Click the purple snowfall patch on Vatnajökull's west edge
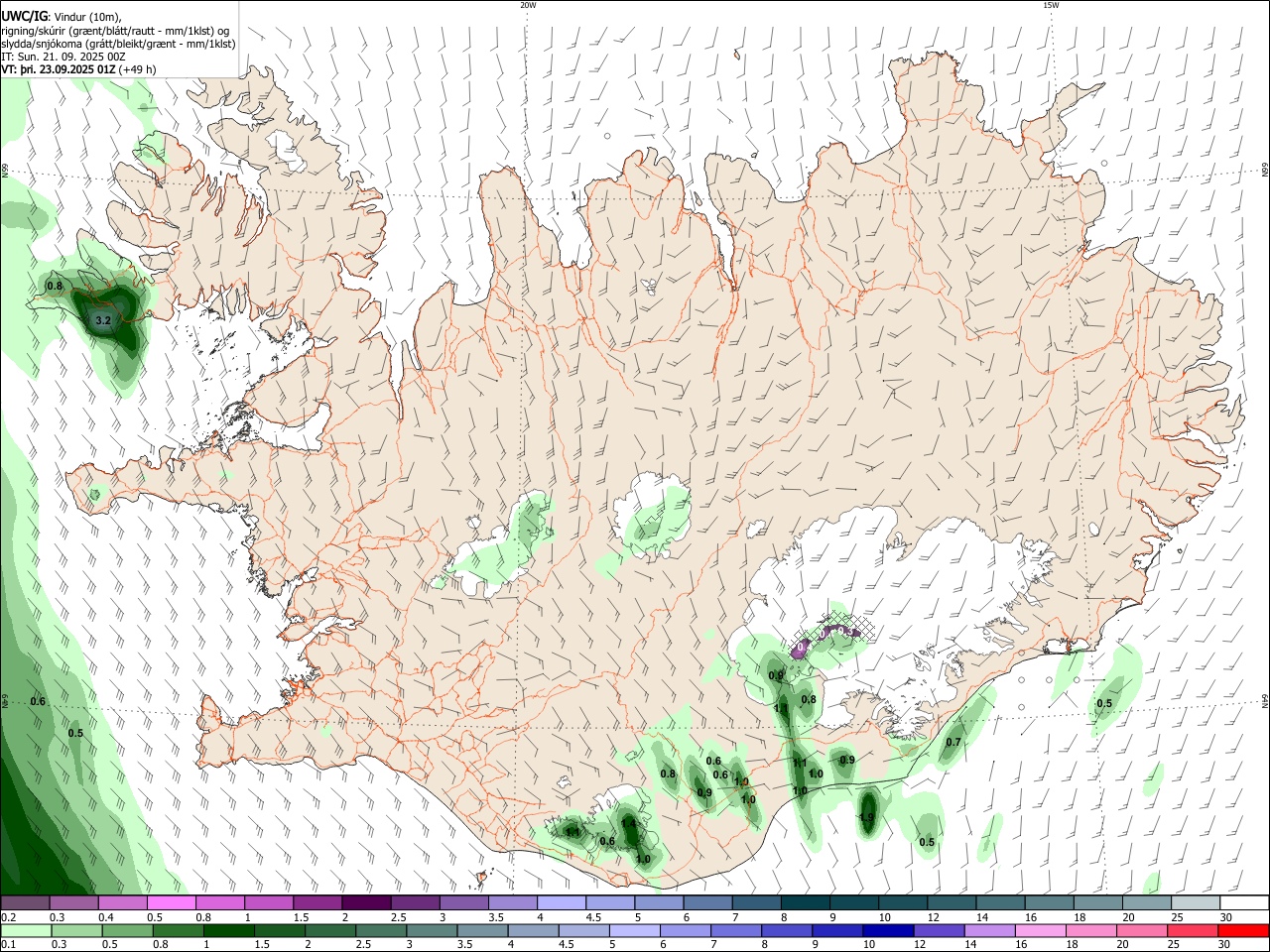Screen dimensions: 1270x952 [803, 648]
